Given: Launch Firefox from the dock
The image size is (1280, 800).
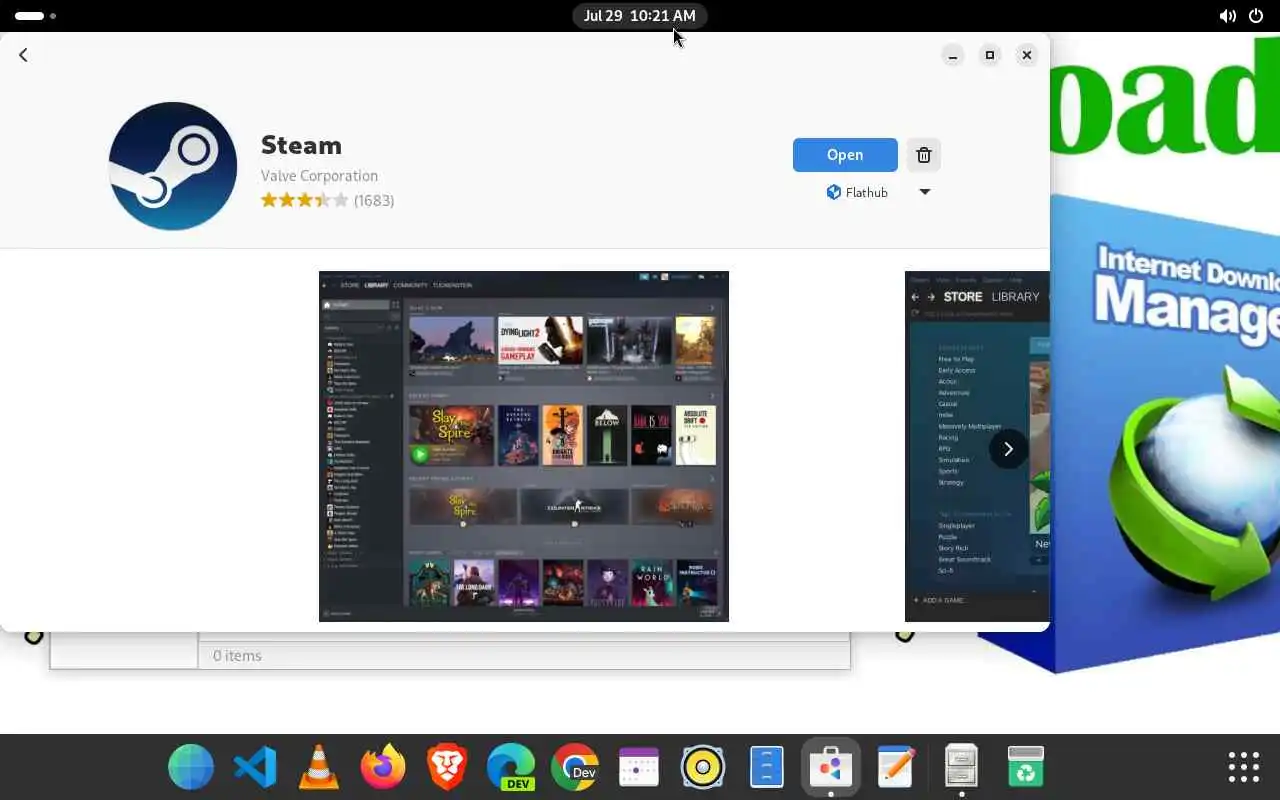Looking at the screenshot, I should (x=383, y=768).
